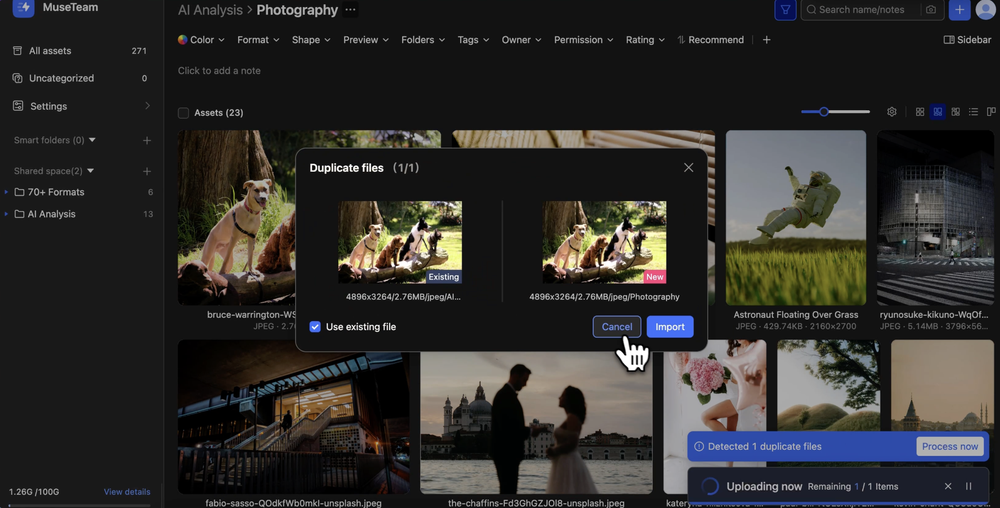
Task: Switch to list view layout
Action: [973, 112]
